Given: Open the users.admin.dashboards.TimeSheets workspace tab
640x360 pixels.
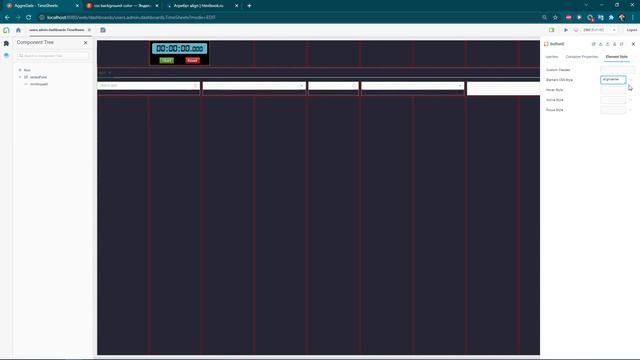Looking at the screenshot, I should [56, 30].
